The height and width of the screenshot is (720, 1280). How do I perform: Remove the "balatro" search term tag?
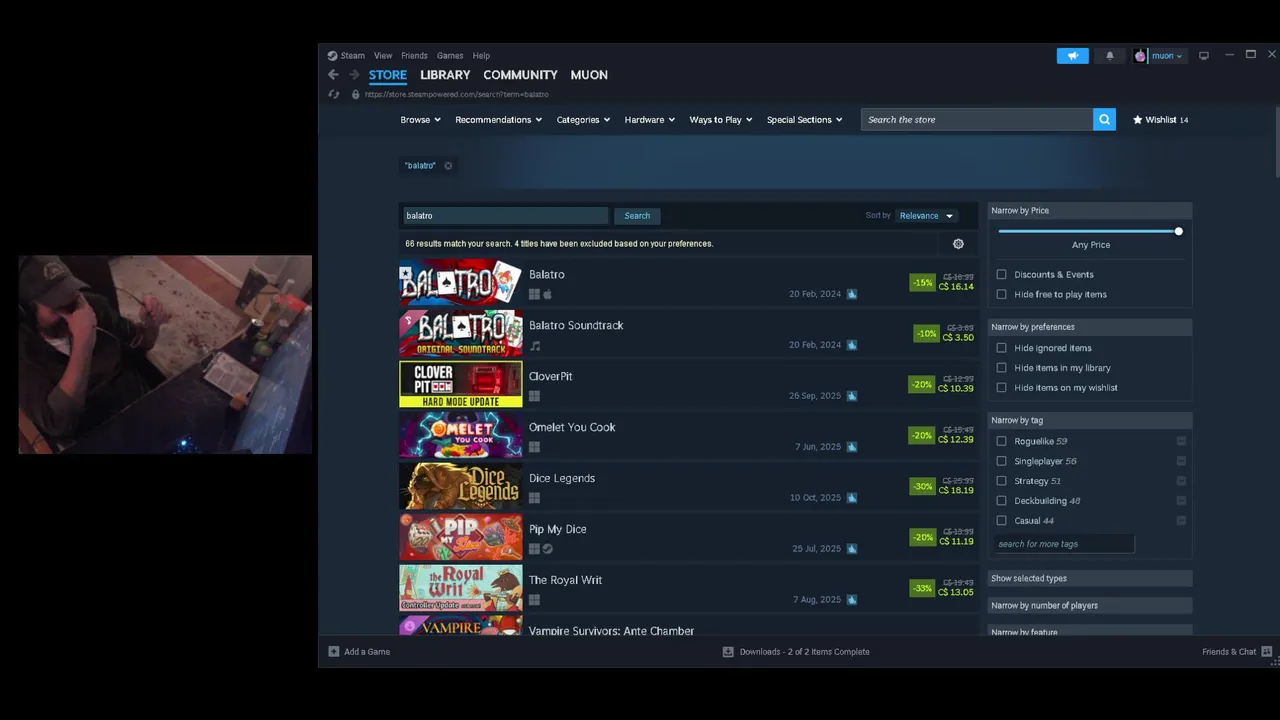(448, 166)
